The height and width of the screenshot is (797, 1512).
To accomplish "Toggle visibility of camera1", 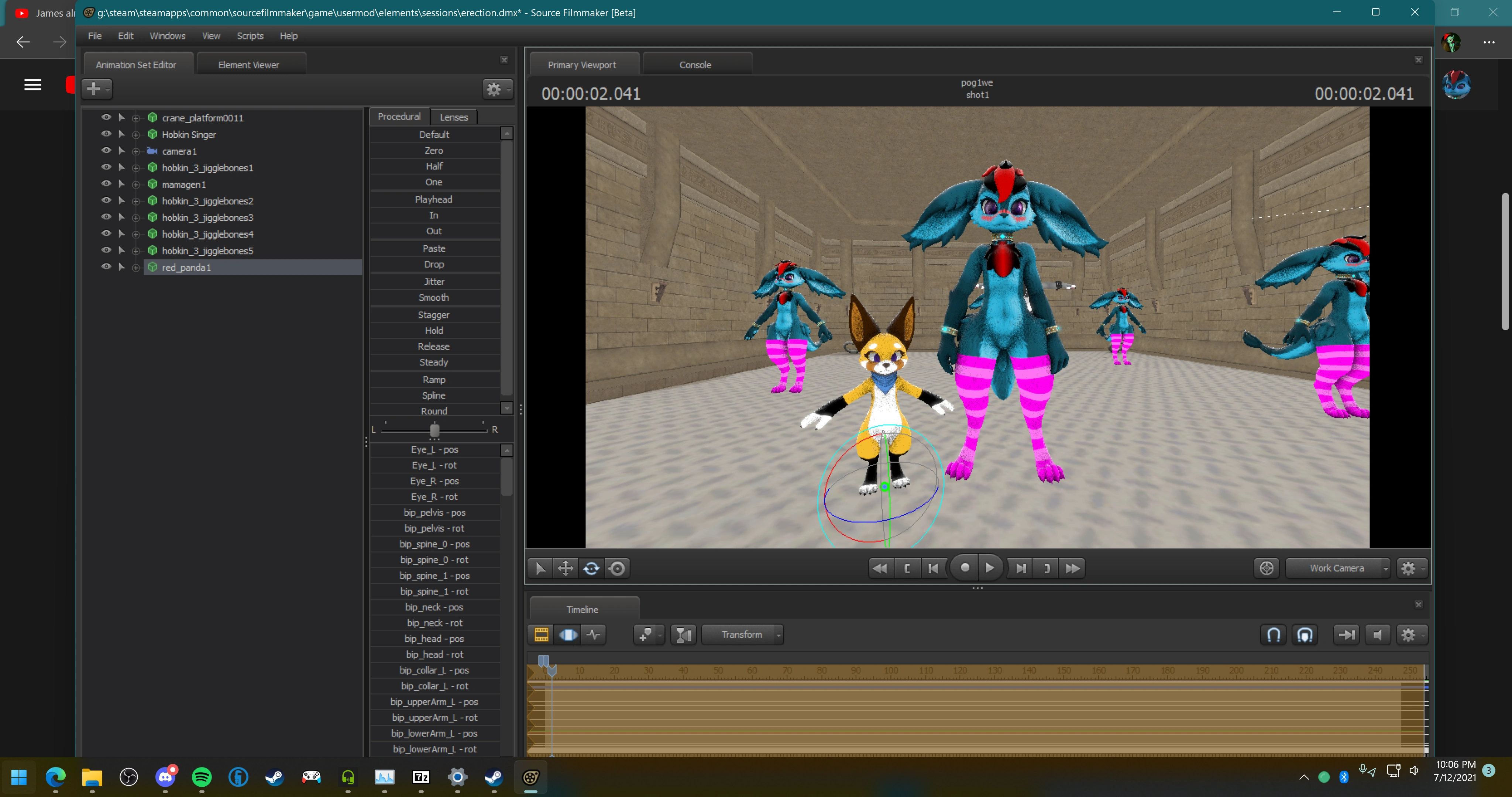I will coord(106,151).
